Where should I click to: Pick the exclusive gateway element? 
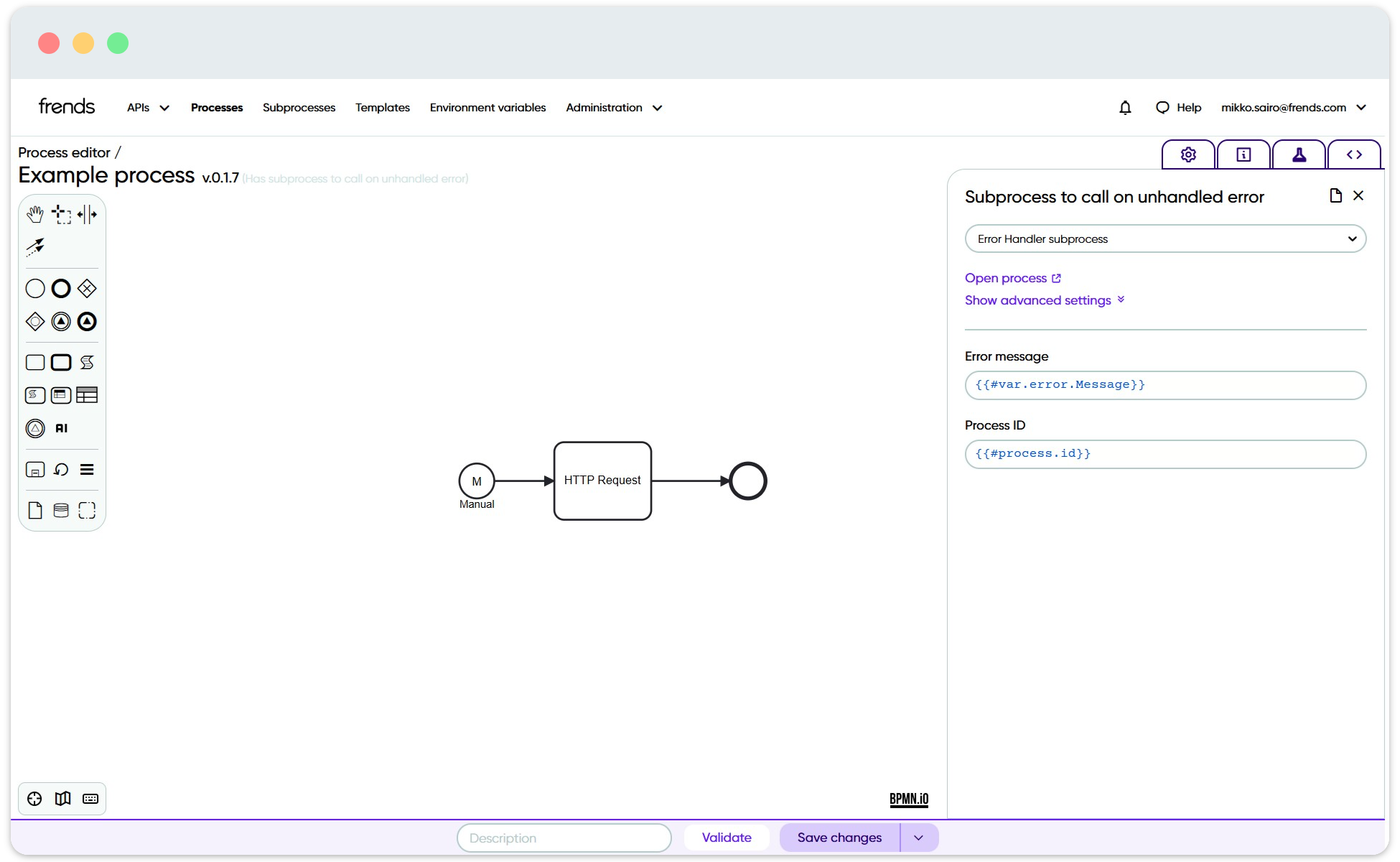coord(86,288)
